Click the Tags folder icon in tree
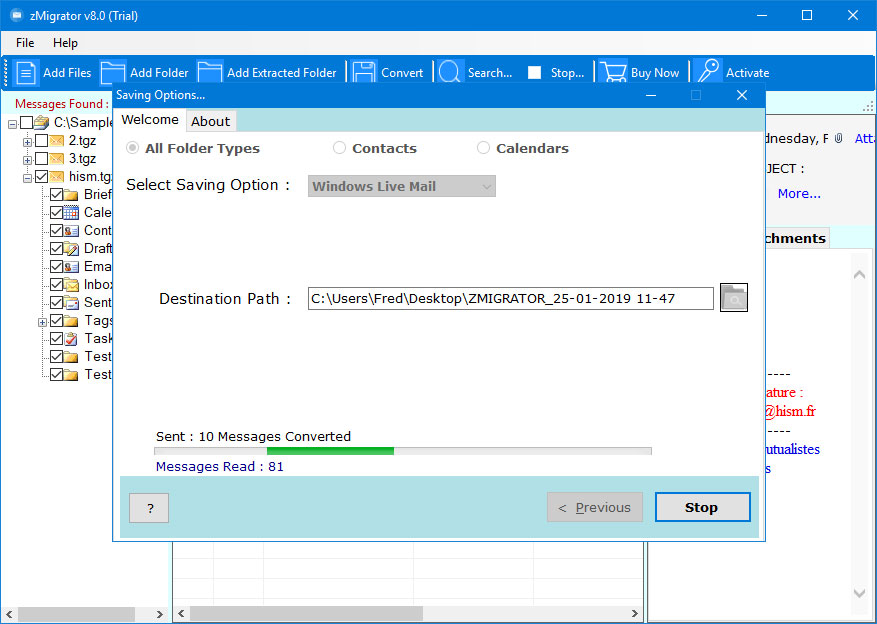Screen dimensions: 877x624 pos(71,320)
